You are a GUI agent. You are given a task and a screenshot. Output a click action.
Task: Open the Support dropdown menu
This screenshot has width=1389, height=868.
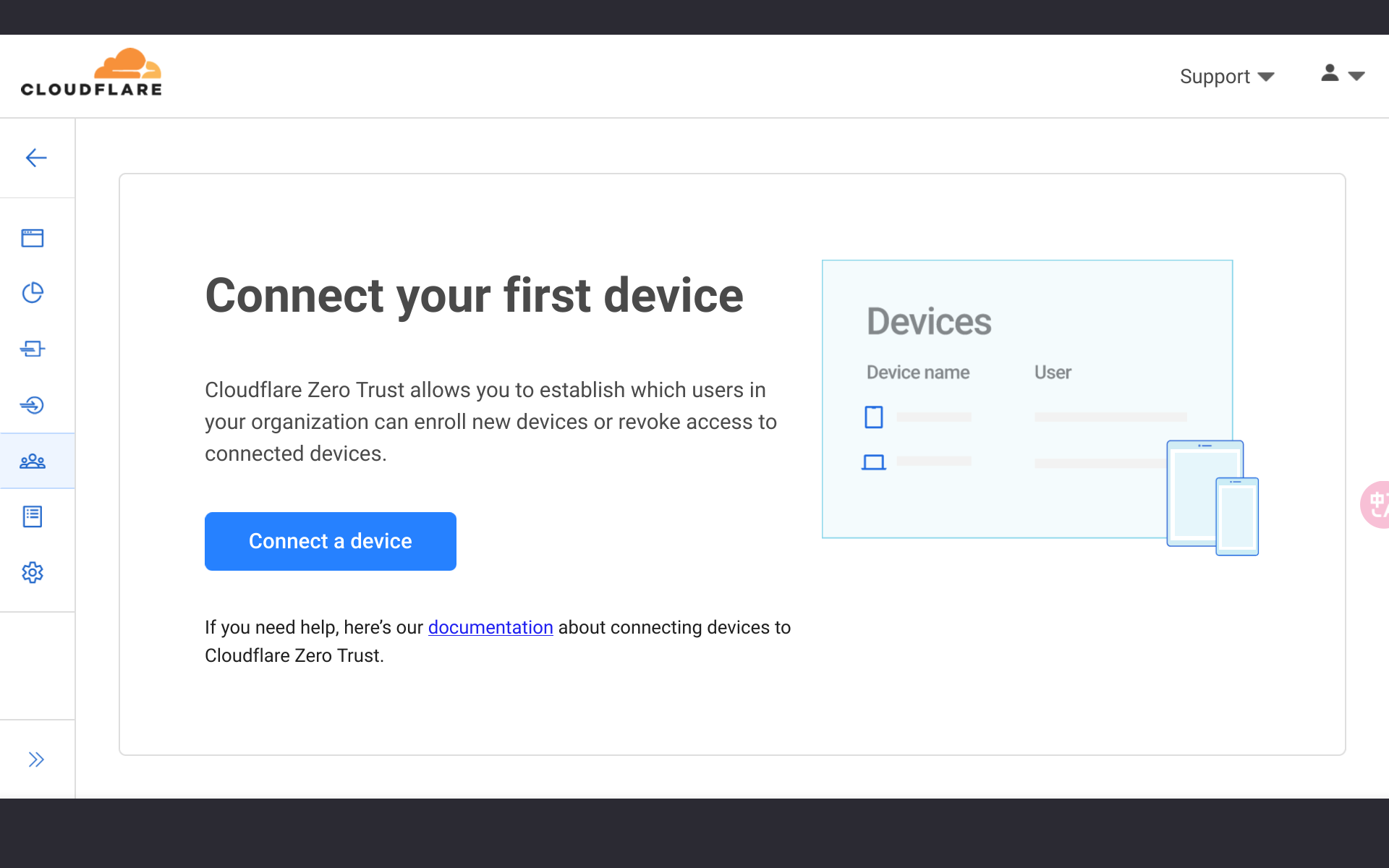[x=1227, y=77]
